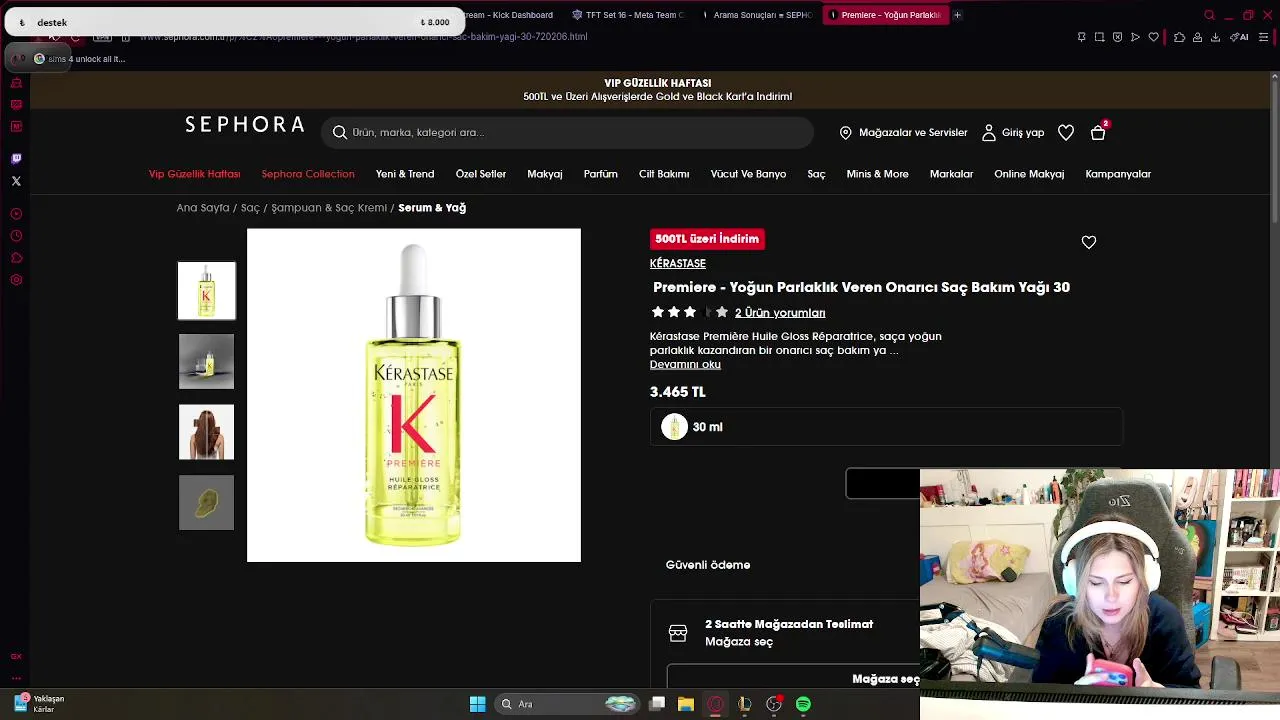This screenshot has height=720, width=1280.
Task: Click the search magnifier icon
Action: click(340, 132)
